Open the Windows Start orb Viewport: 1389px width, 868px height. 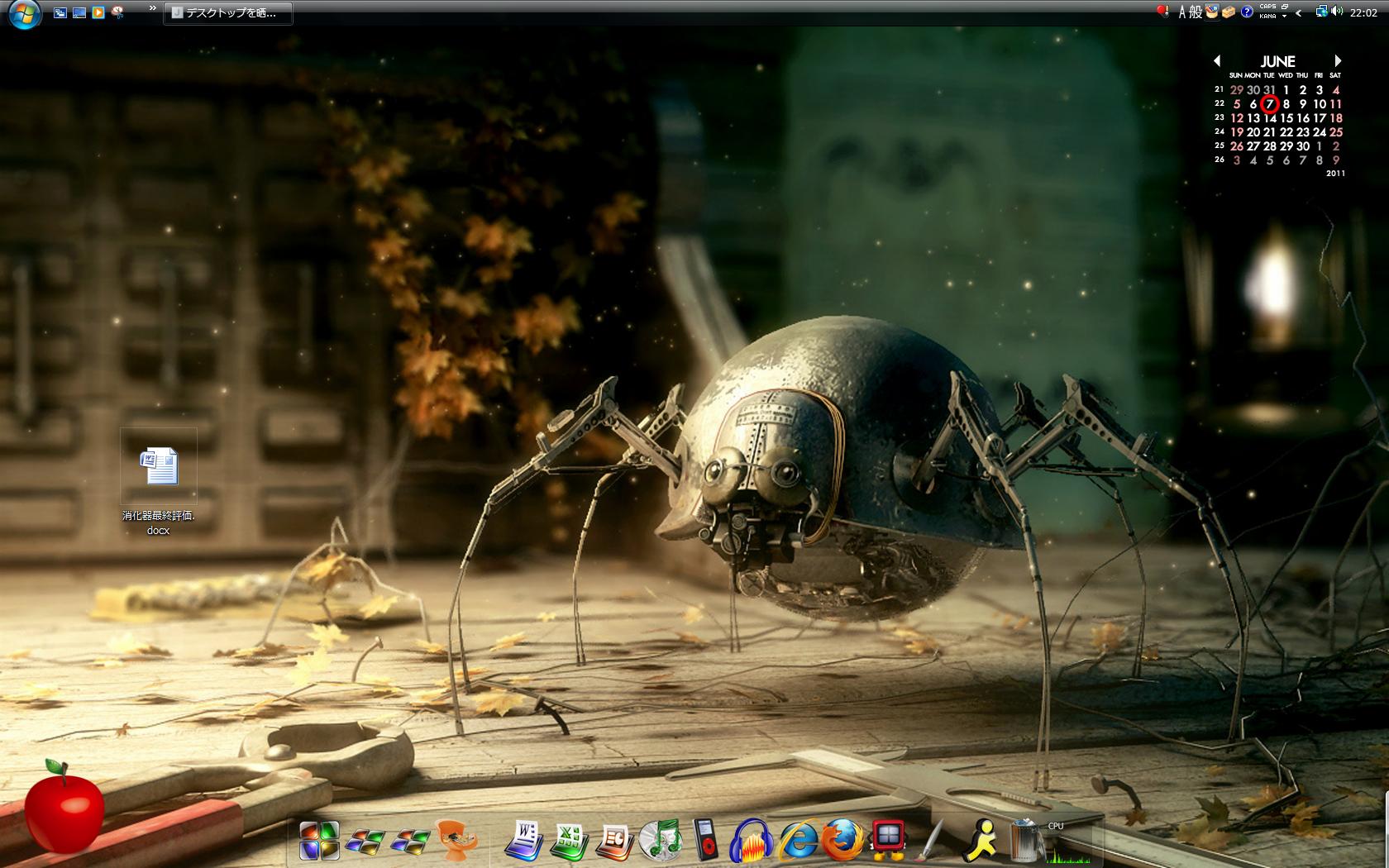click(25, 14)
